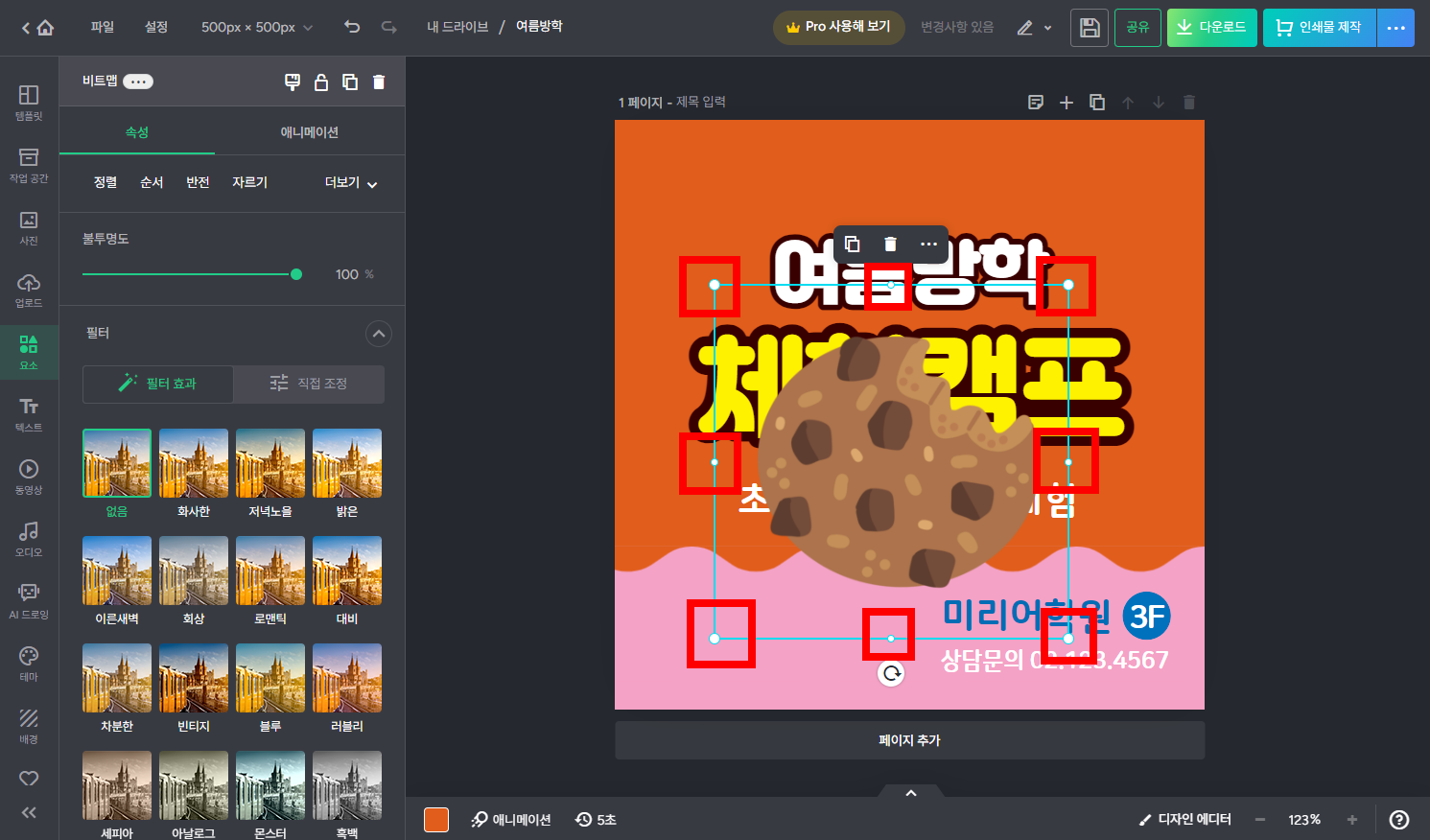The image size is (1430, 840).
Task: Expand the 더보기 options dropdown
Action: [x=350, y=182]
